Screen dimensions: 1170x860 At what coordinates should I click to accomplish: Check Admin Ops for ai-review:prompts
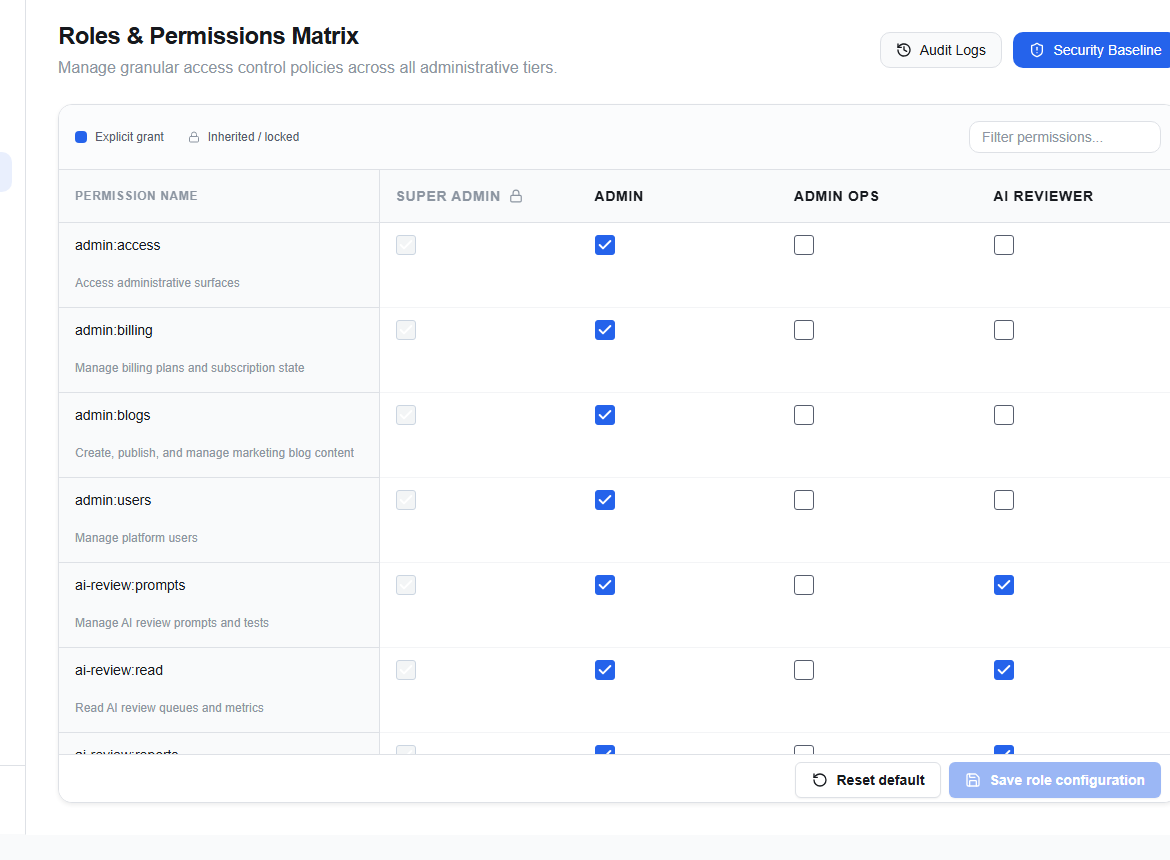[x=804, y=586]
